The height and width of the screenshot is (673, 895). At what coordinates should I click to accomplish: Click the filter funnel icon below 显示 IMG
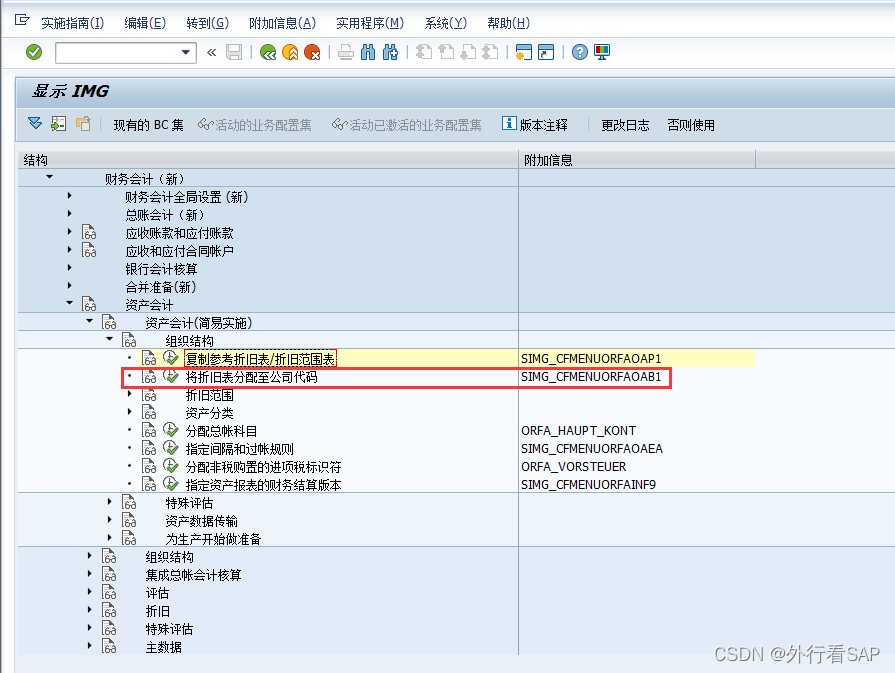click(35, 124)
